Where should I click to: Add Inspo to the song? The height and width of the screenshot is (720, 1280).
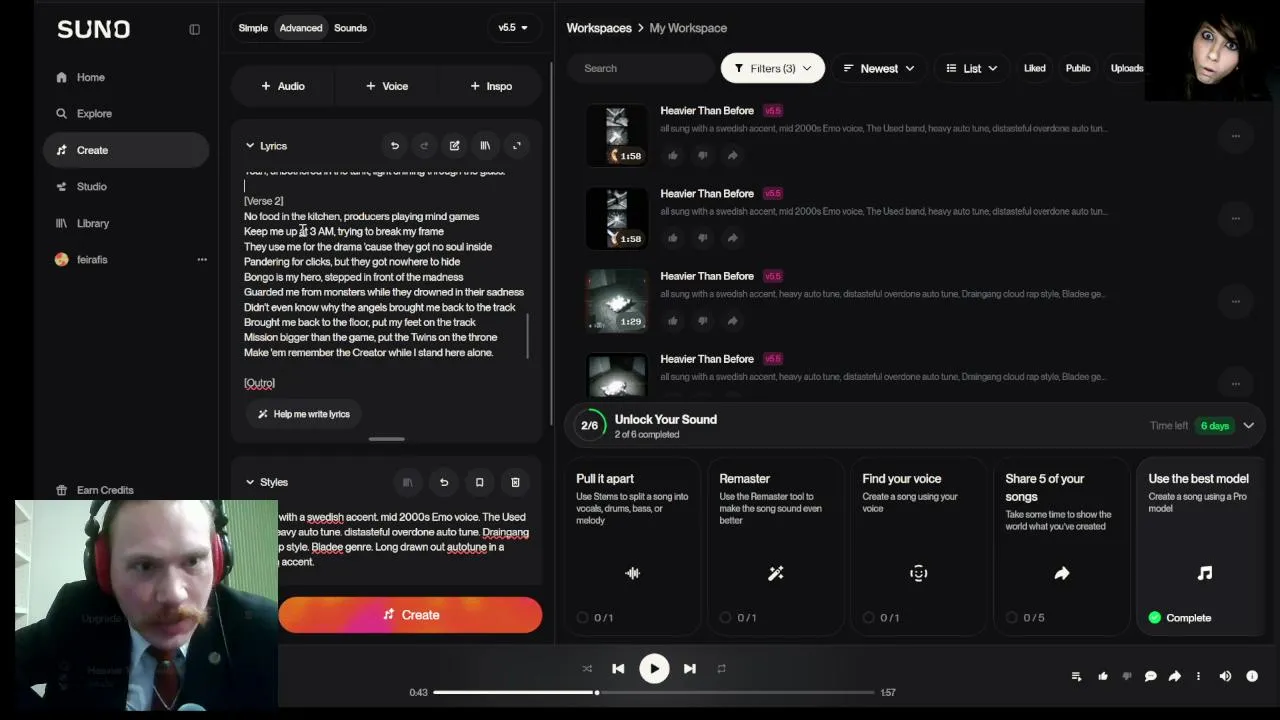[x=491, y=86]
